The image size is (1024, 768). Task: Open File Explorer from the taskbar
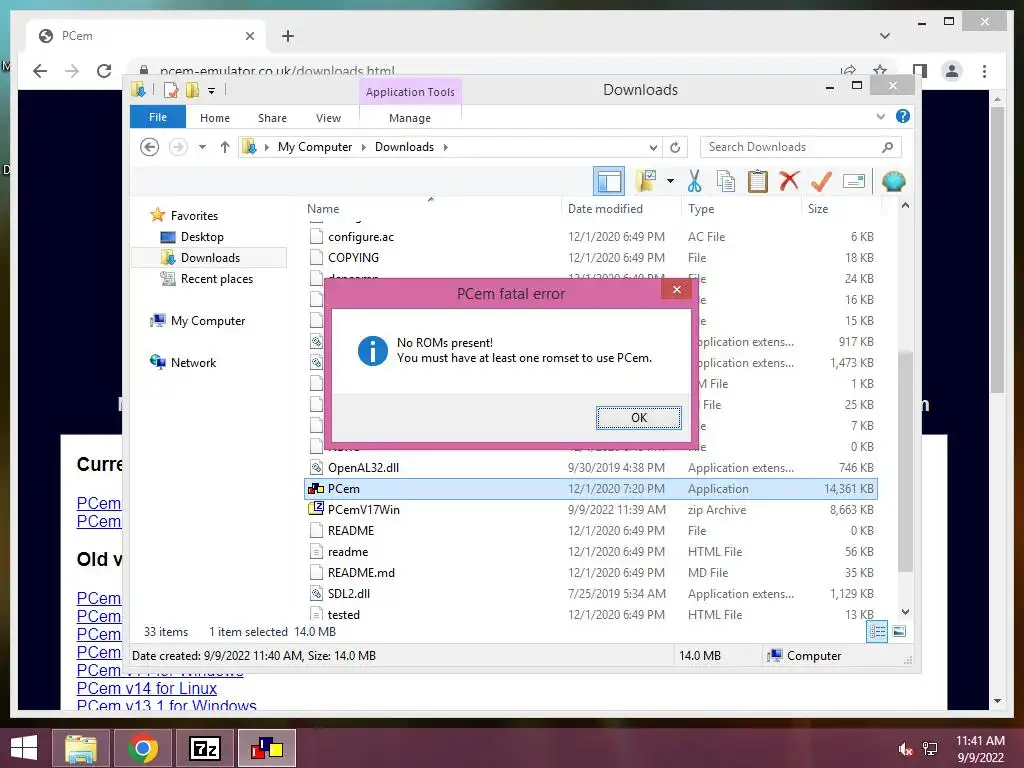81,748
